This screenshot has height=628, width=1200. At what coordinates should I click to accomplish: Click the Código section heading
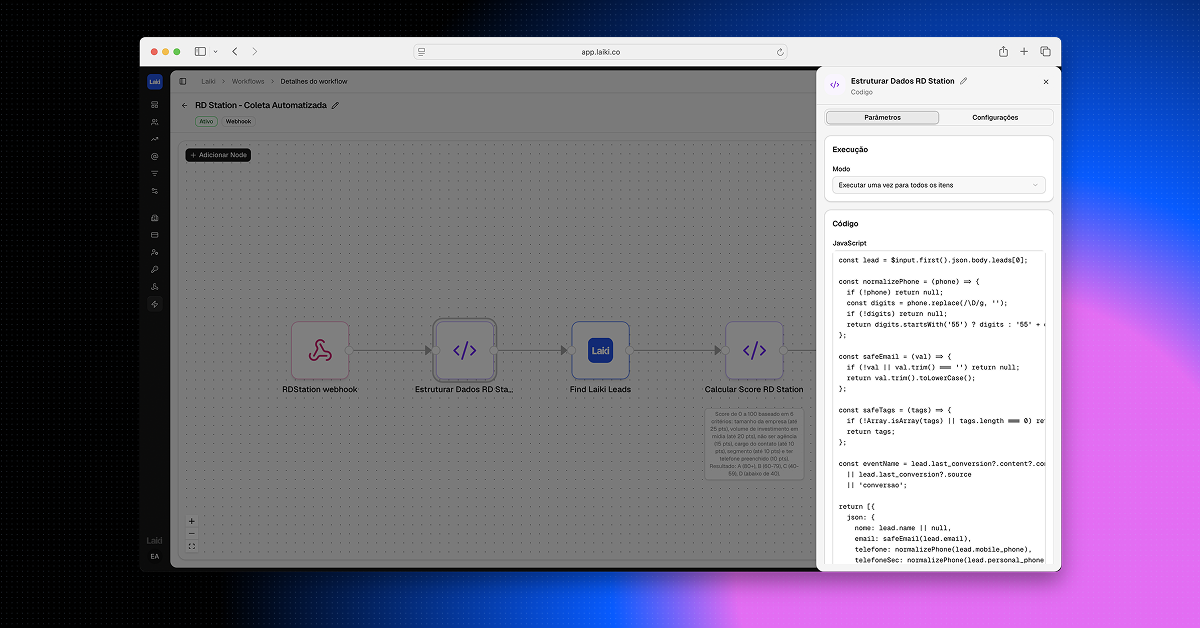point(846,224)
